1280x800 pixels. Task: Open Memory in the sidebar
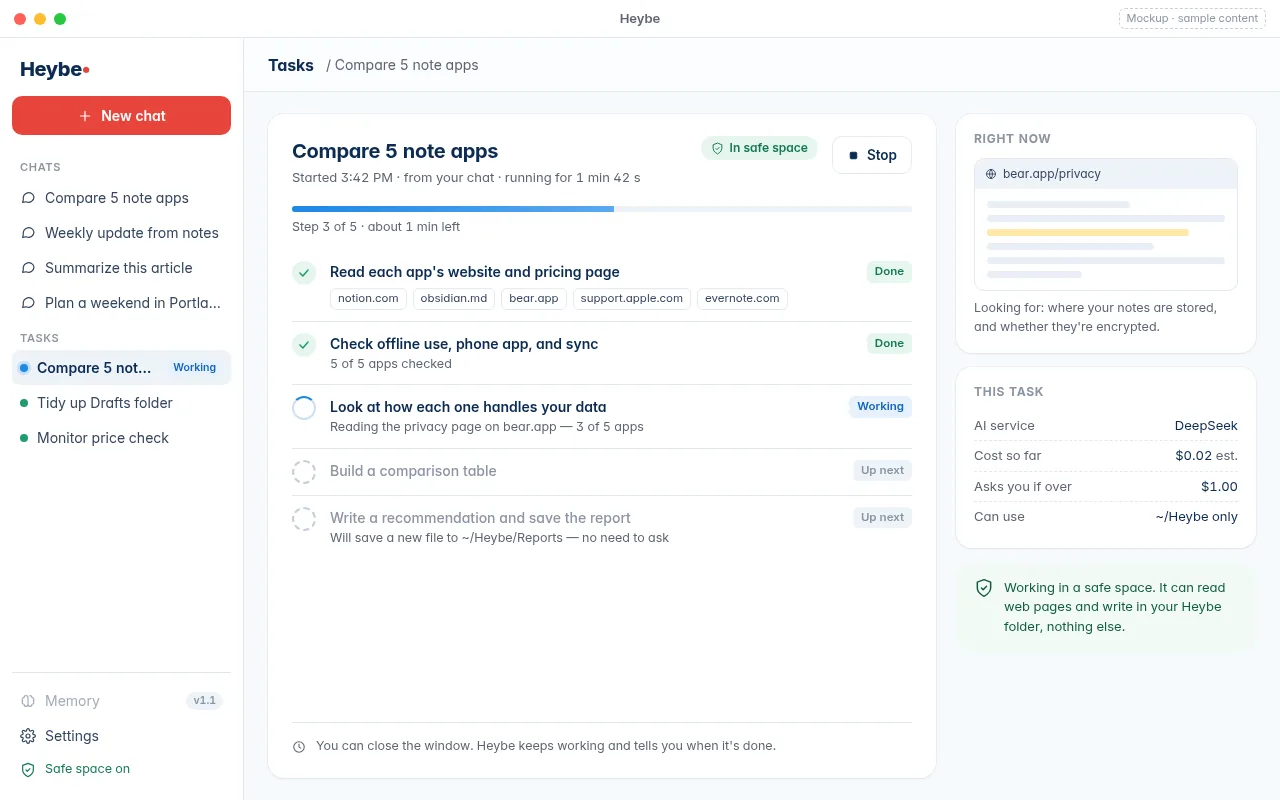click(121, 701)
